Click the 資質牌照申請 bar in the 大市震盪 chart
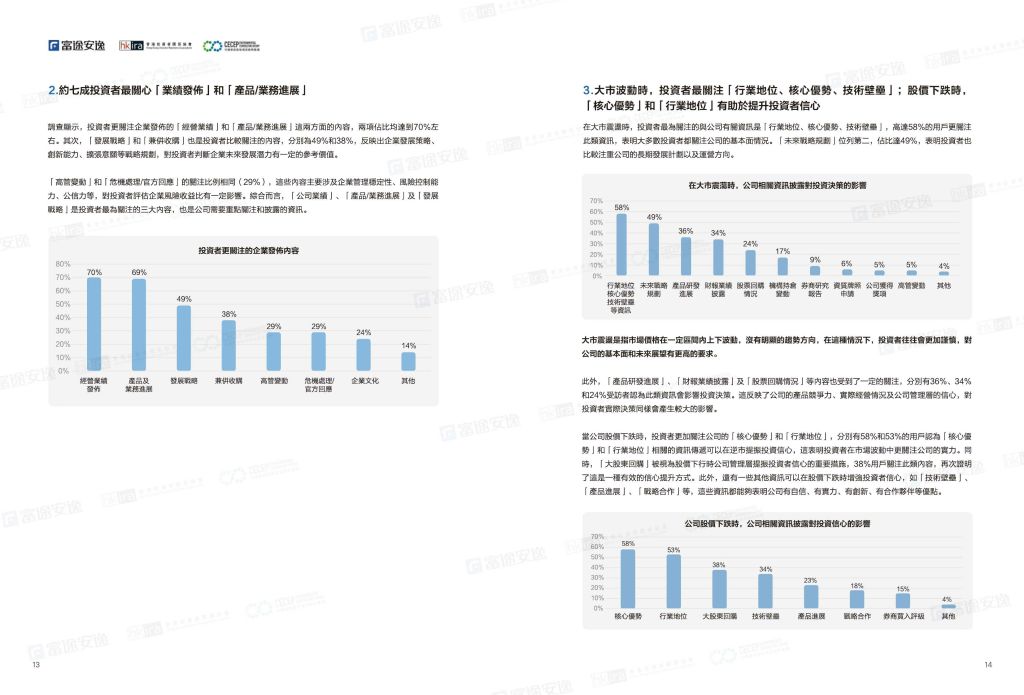 pyautogui.click(x=847, y=272)
